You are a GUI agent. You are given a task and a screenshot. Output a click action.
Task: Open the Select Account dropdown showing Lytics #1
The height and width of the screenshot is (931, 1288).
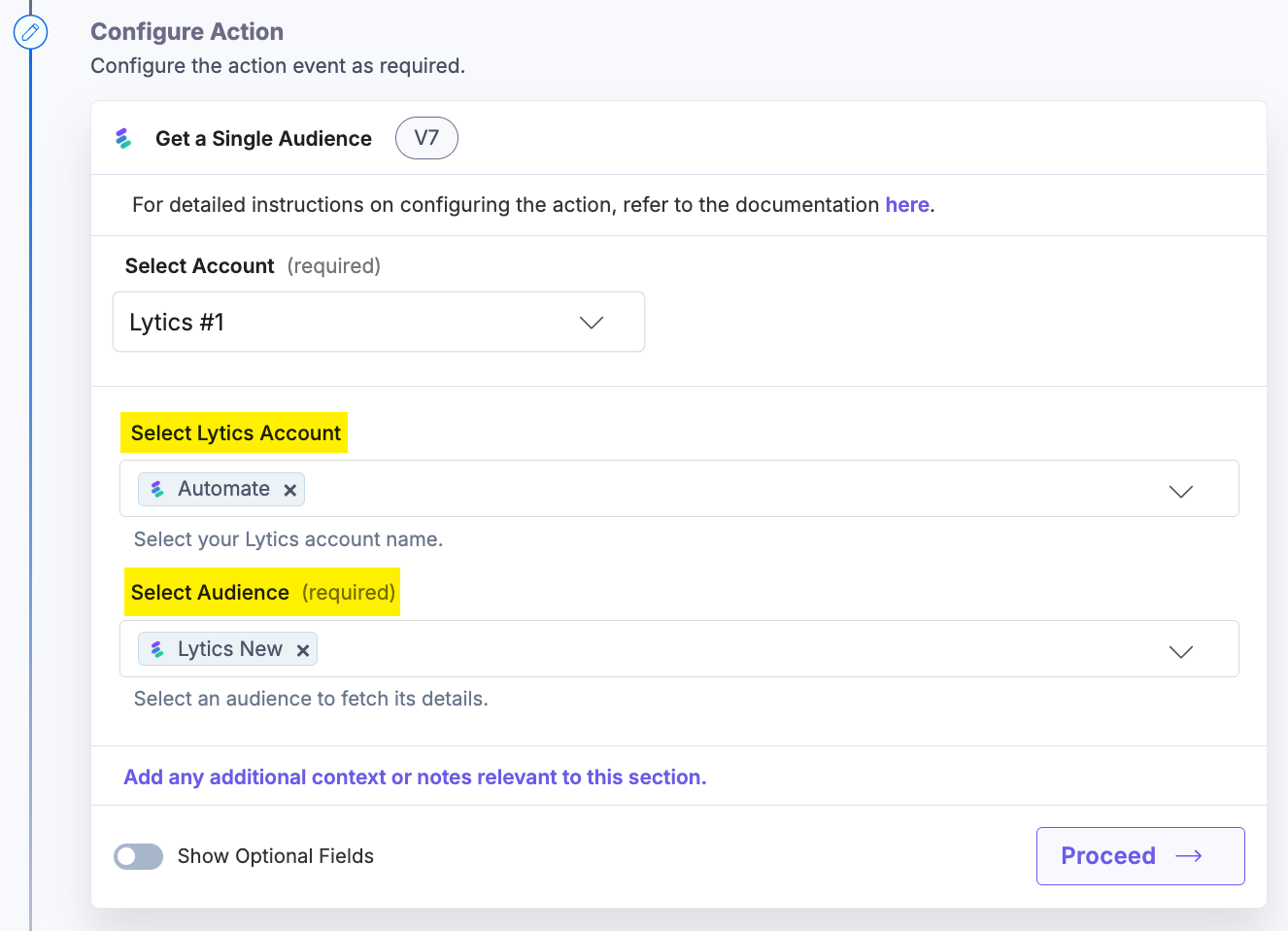(379, 322)
